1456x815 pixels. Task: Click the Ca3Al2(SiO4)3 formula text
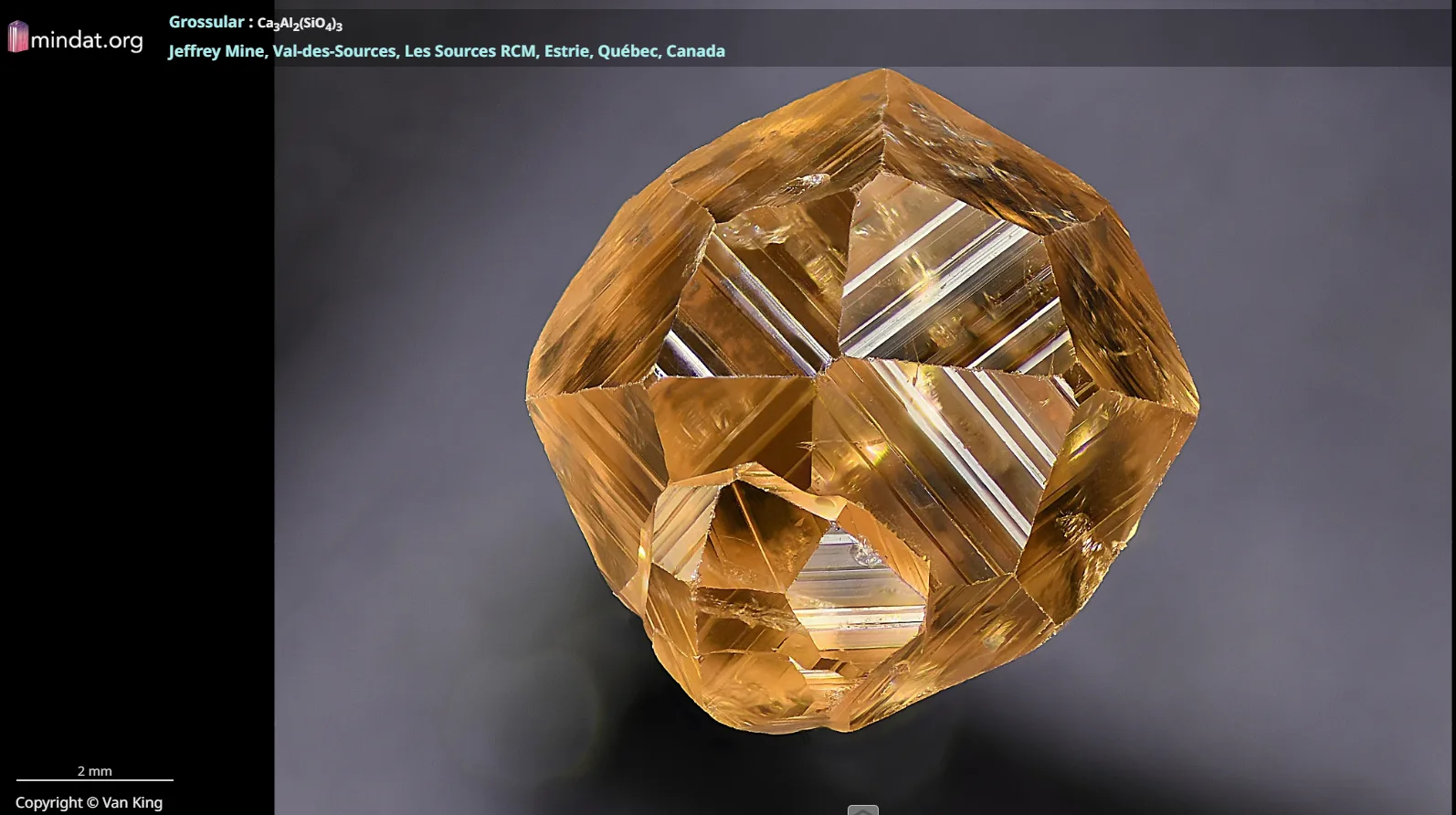[300, 24]
